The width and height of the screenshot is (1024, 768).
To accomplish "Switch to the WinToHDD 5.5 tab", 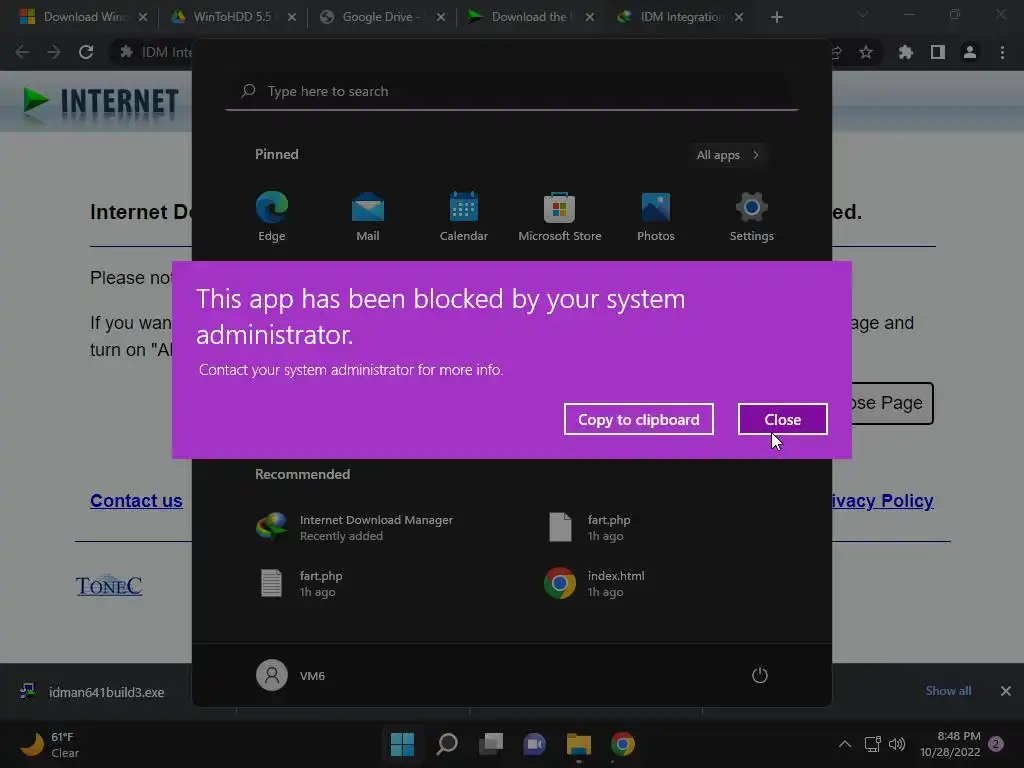I will (232, 17).
